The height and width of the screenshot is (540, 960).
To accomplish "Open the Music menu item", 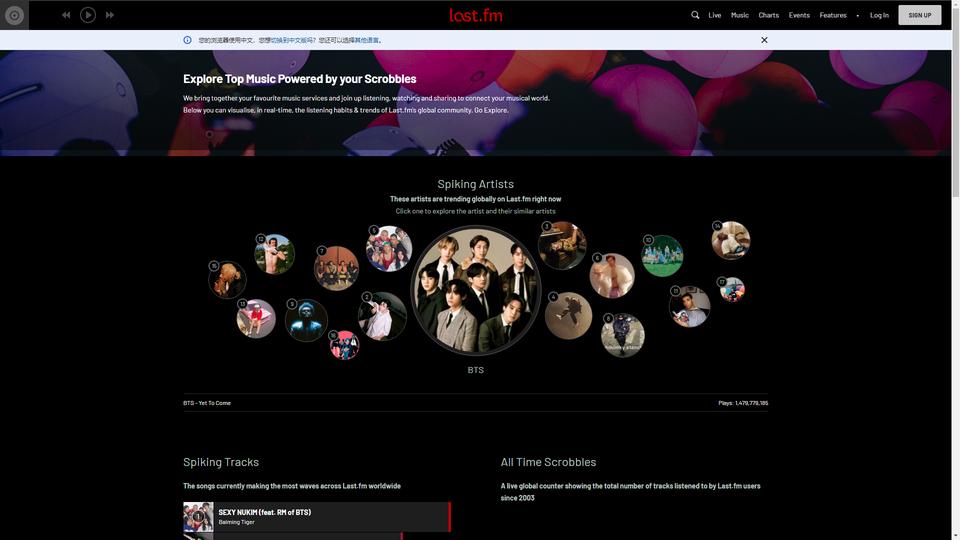I will [x=740, y=15].
